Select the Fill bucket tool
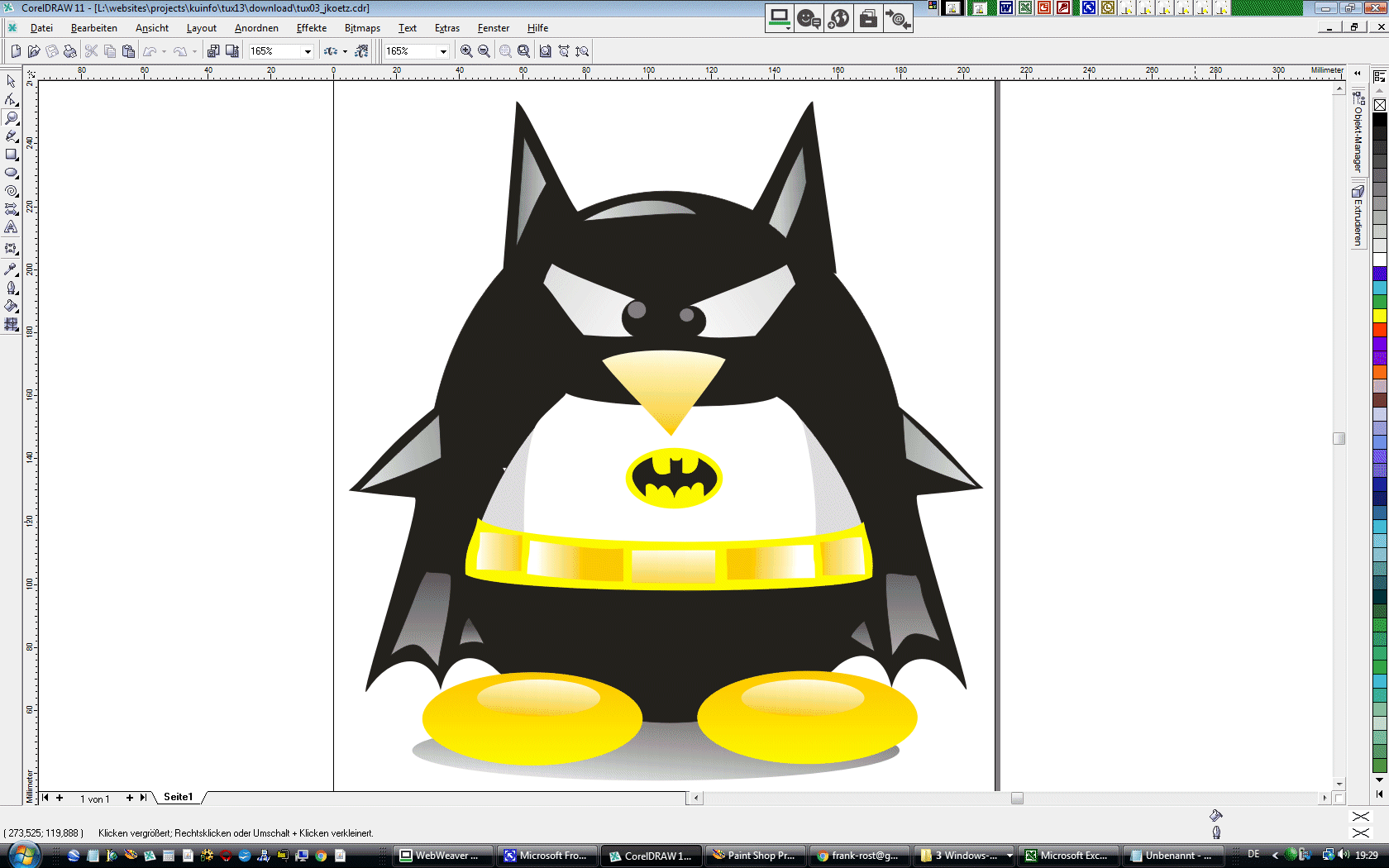This screenshot has height=868, width=1389. 11,306
